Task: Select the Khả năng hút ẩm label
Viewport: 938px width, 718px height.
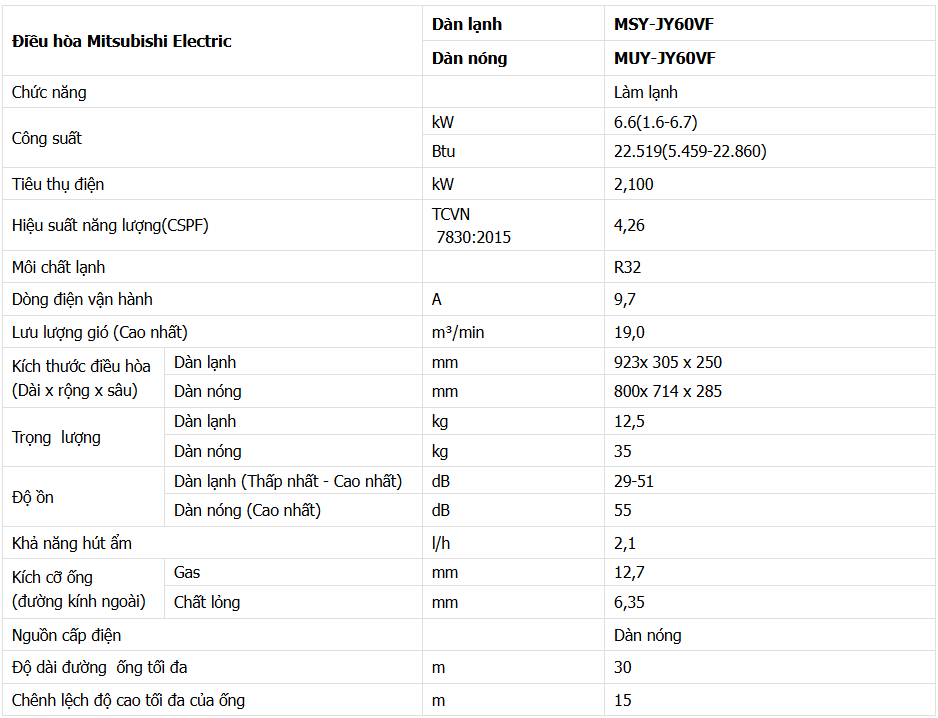Action: tap(72, 543)
